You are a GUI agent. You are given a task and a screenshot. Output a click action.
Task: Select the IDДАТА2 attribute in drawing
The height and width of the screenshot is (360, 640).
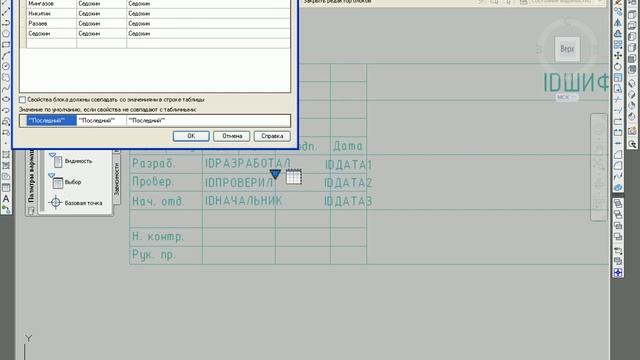pos(348,182)
